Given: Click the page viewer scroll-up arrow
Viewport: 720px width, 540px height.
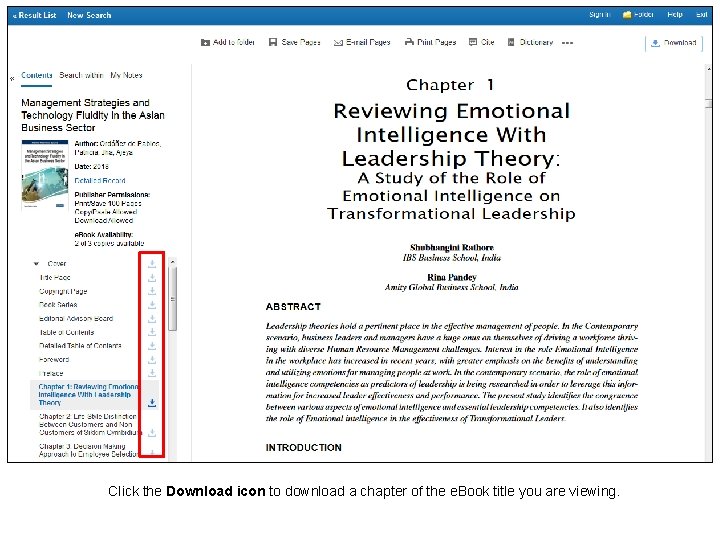Looking at the screenshot, I should (x=709, y=69).
